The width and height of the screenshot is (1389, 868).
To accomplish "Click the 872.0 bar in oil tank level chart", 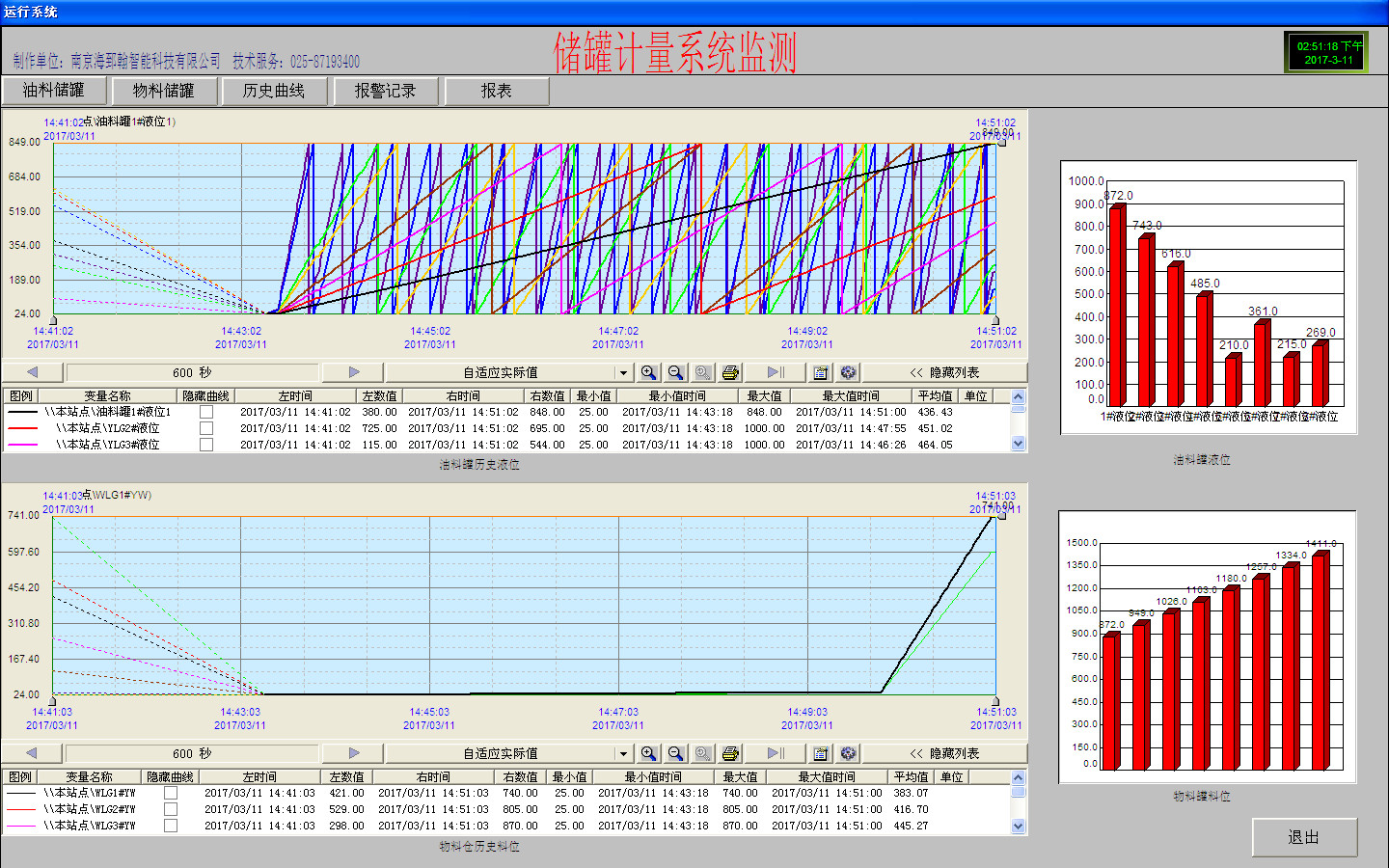I will coord(1117,305).
